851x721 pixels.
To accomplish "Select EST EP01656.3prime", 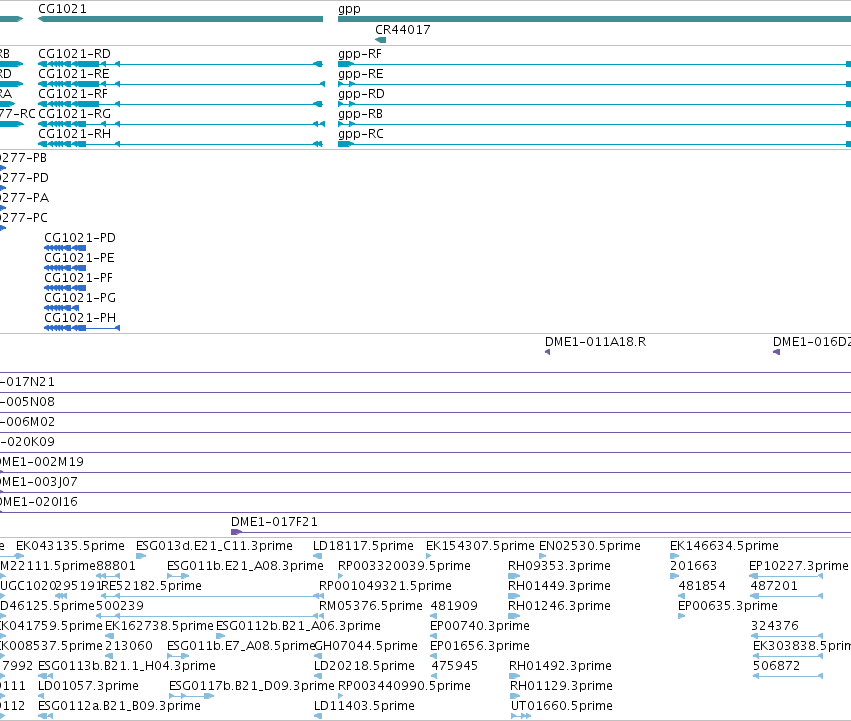I will (x=479, y=646).
